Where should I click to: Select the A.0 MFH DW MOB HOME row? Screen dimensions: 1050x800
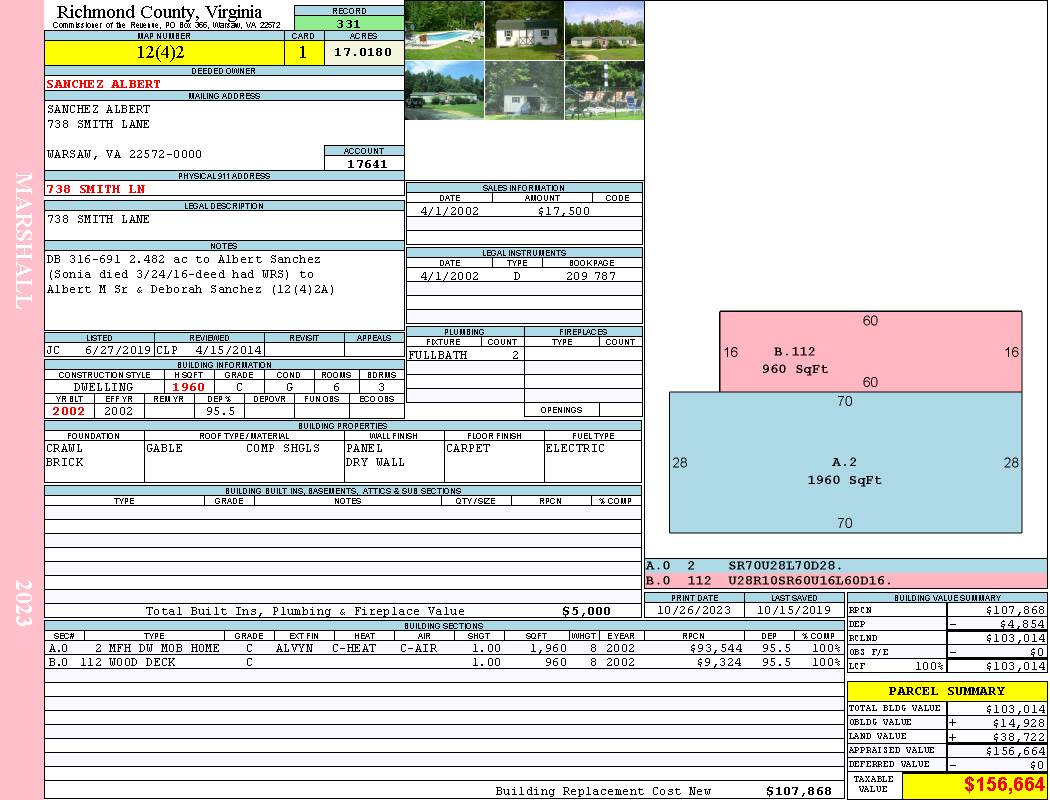(440, 648)
